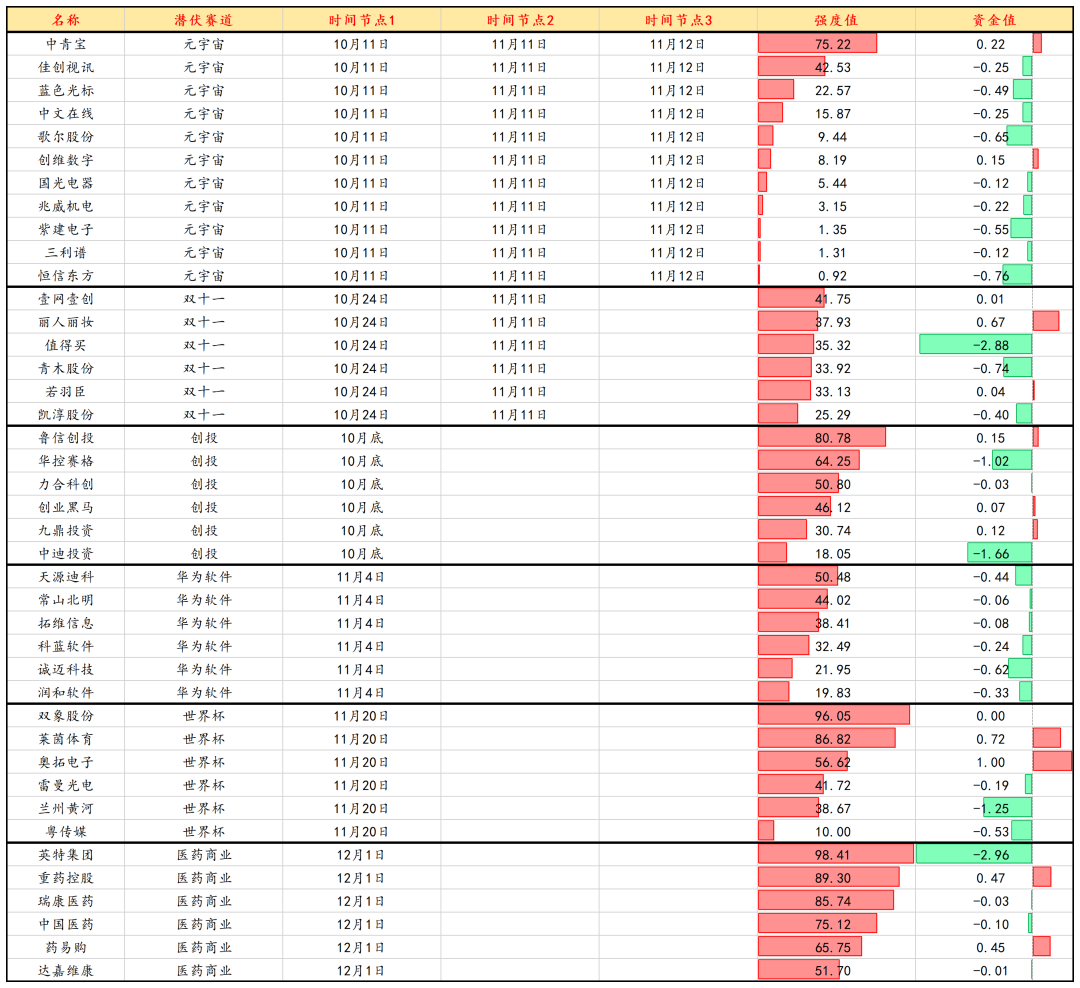Screen dimensions: 1080x988
Task: Select the 润和软件 name cell
Action: [65, 692]
